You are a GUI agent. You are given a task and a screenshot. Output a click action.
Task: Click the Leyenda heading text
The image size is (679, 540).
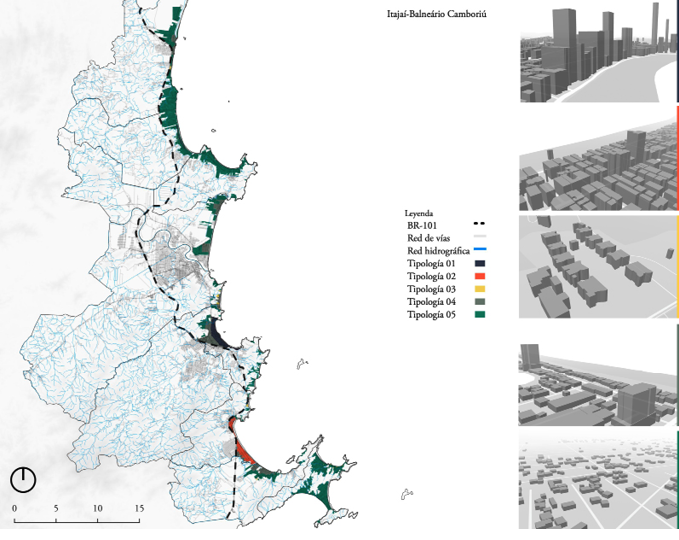point(422,214)
